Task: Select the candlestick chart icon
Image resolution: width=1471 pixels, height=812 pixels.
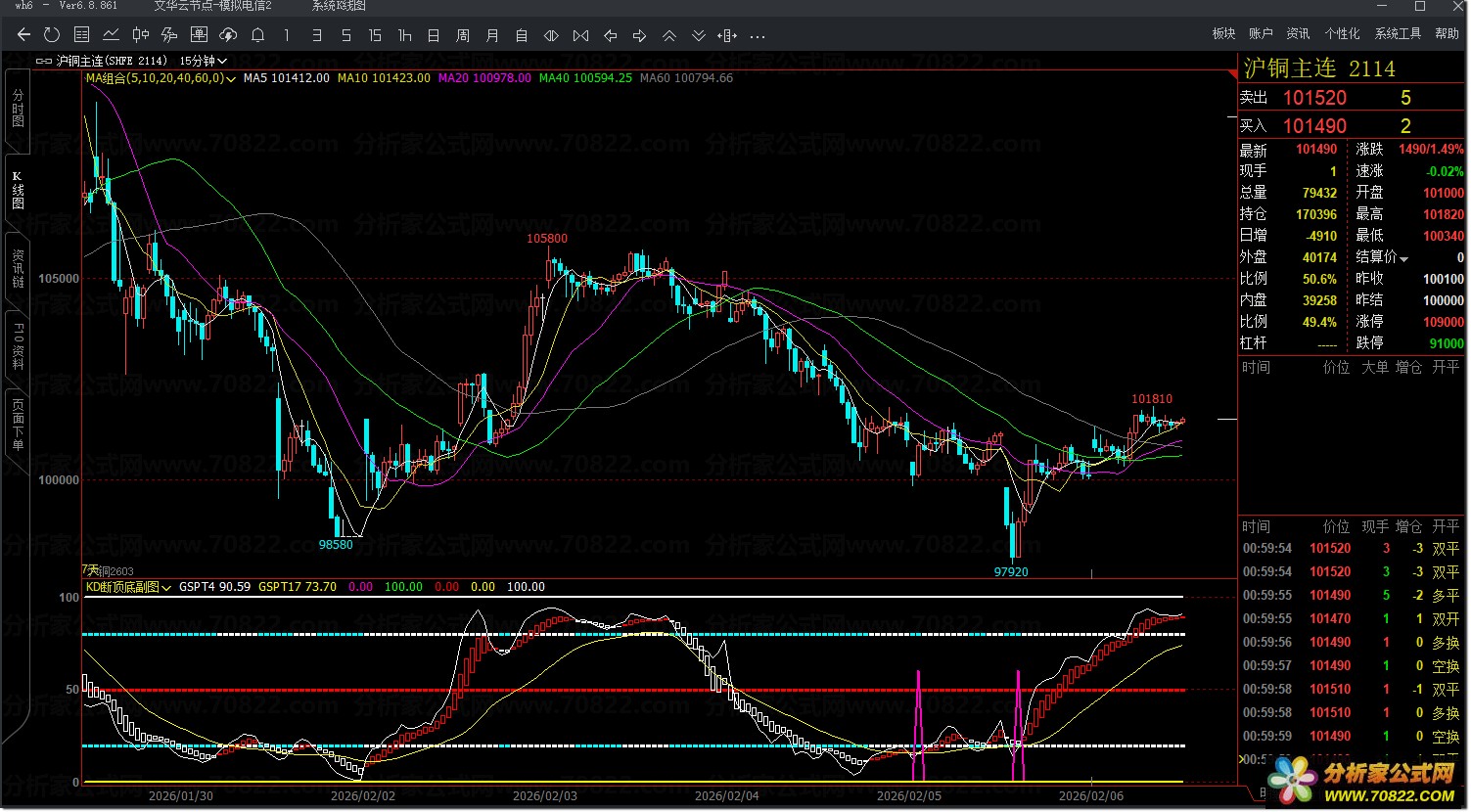Action: click(x=140, y=35)
